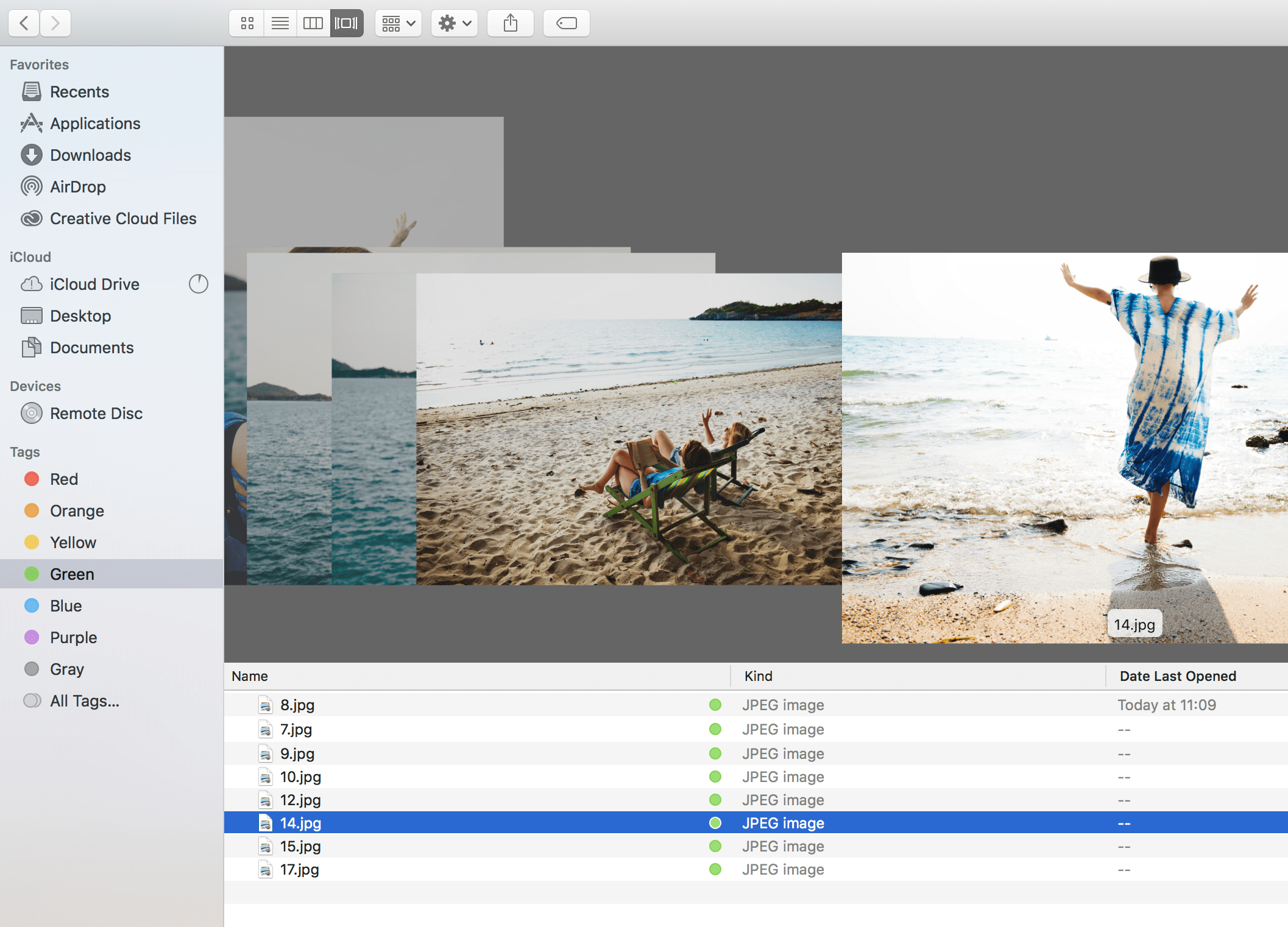Image resolution: width=1288 pixels, height=927 pixels.
Task: Sort by Date Last Opened column
Action: pyautogui.click(x=1177, y=676)
